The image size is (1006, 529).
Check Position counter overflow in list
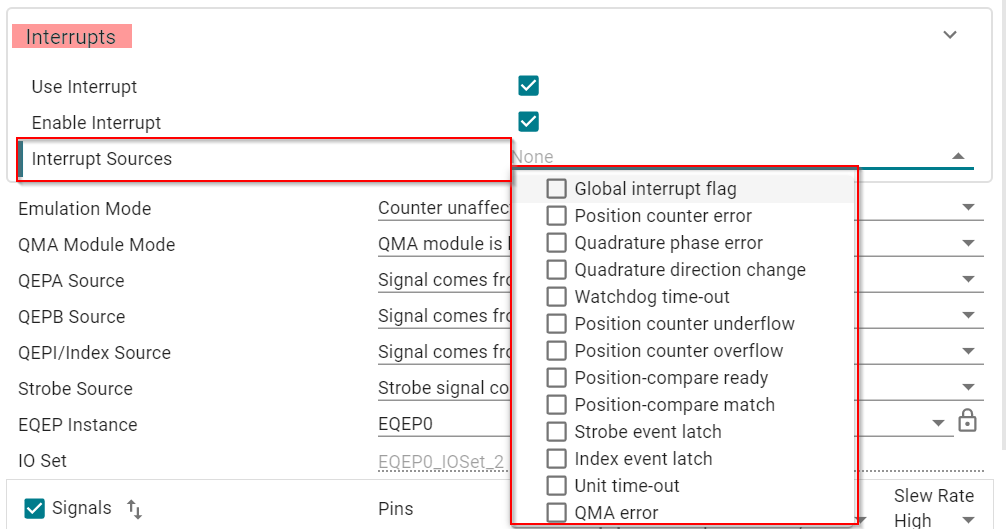click(x=557, y=350)
